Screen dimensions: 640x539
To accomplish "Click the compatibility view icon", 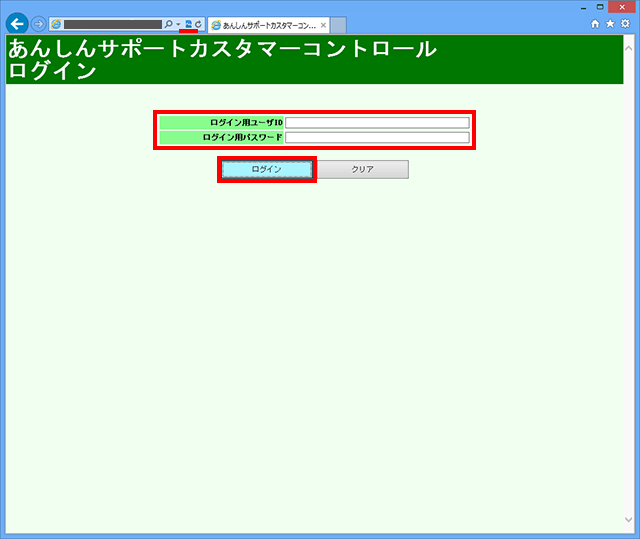I will click(189, 24).
